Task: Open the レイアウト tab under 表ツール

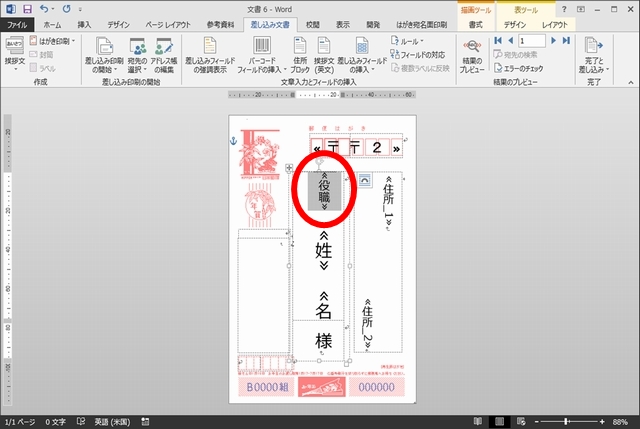Action: click(x=555, y=25)
